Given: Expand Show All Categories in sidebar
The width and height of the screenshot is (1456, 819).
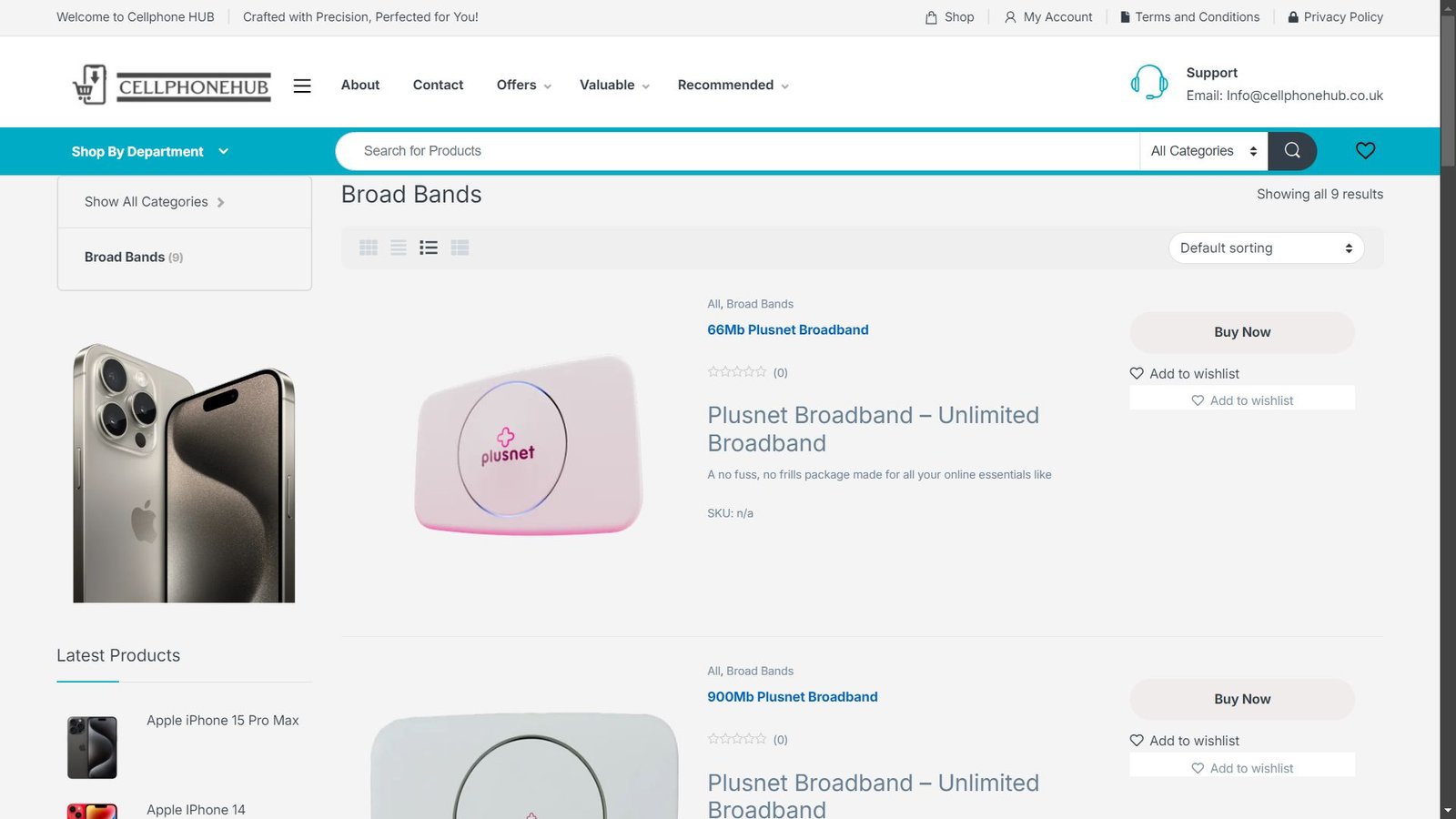Looking at the screenshot, I should click(x=155, y=202).
